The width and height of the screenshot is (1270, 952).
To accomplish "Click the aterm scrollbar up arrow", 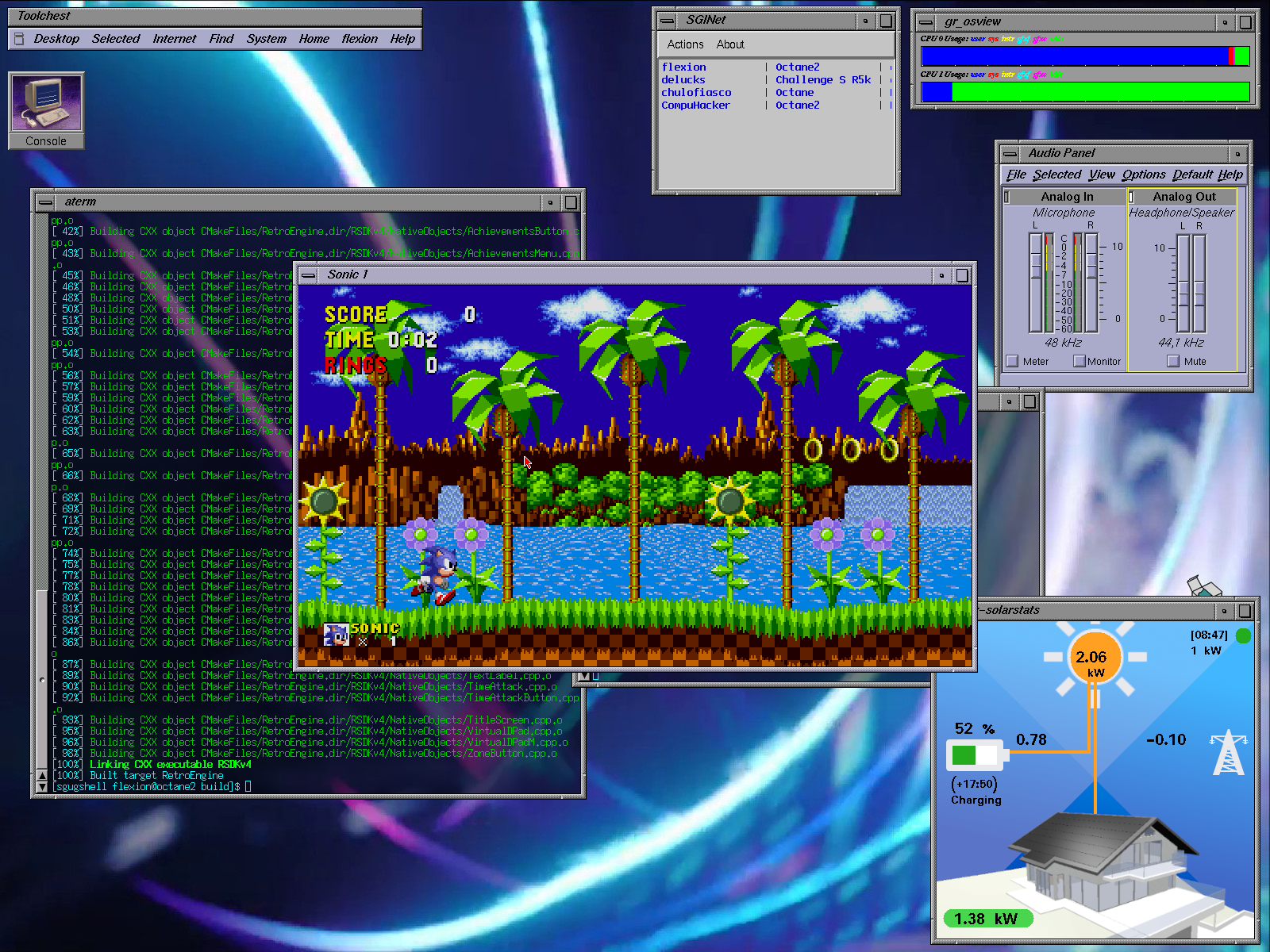I will pos(42,775).
